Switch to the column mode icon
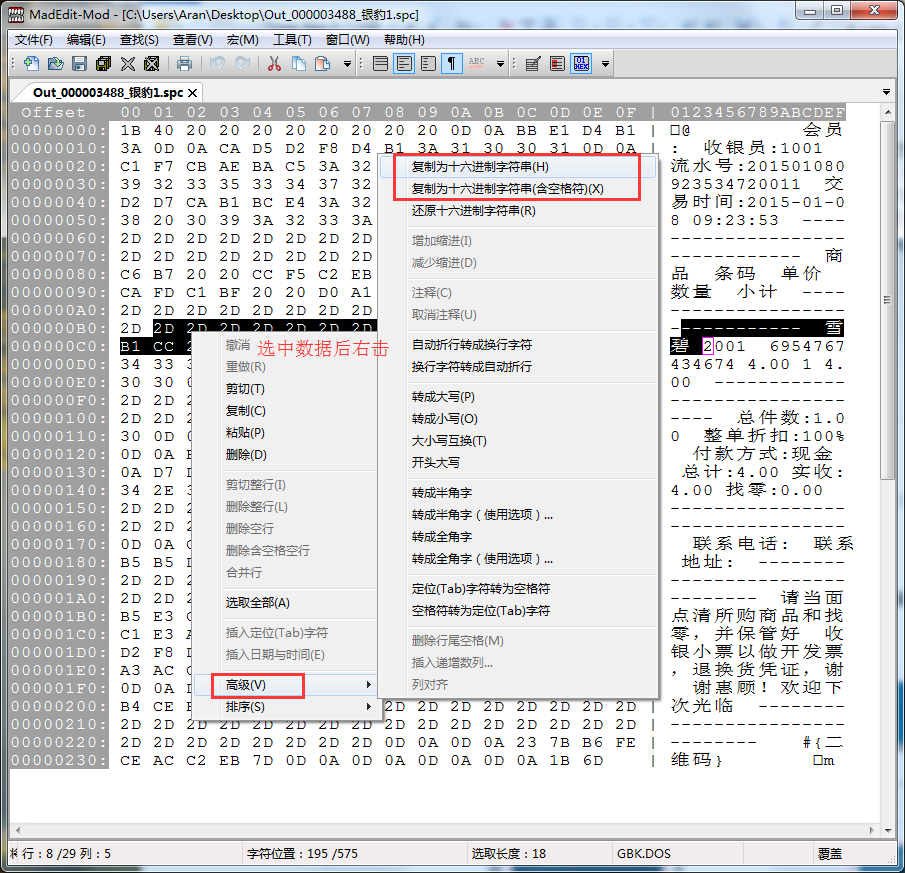905x873 pixels. click(557, 63)
